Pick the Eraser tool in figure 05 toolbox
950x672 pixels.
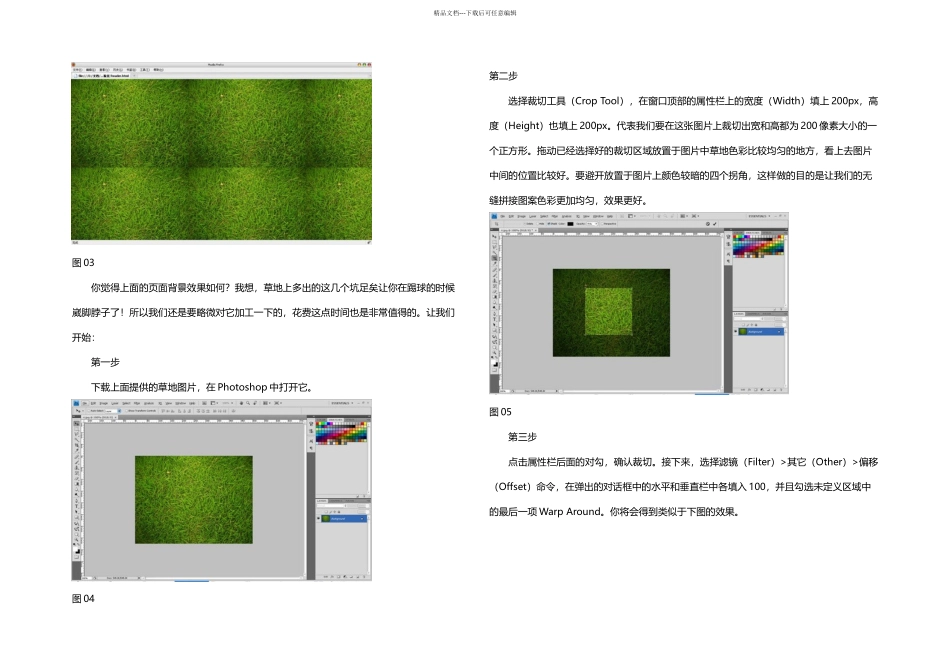click(494, 291)
